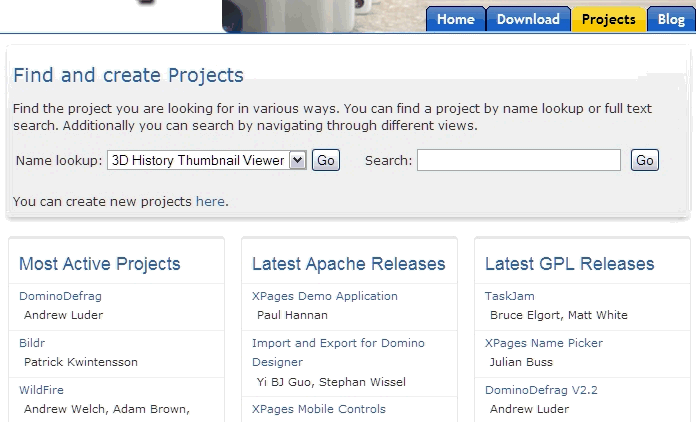Screen dimensions: 696x422
Task: Click author text 'Yi BJ Guo, Stephan Wissel'
Action: [x=331, y=382]
